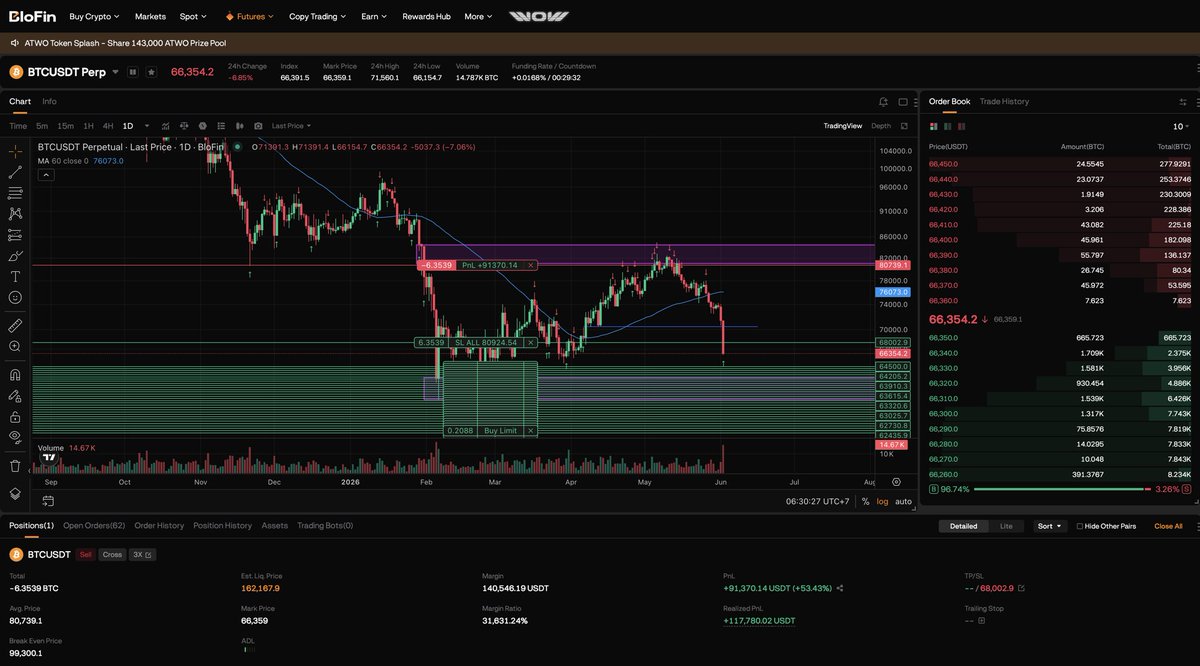Screen dimensions: 1200x666
Task: Open the Open Orders(62) tab
Action: 94,525
